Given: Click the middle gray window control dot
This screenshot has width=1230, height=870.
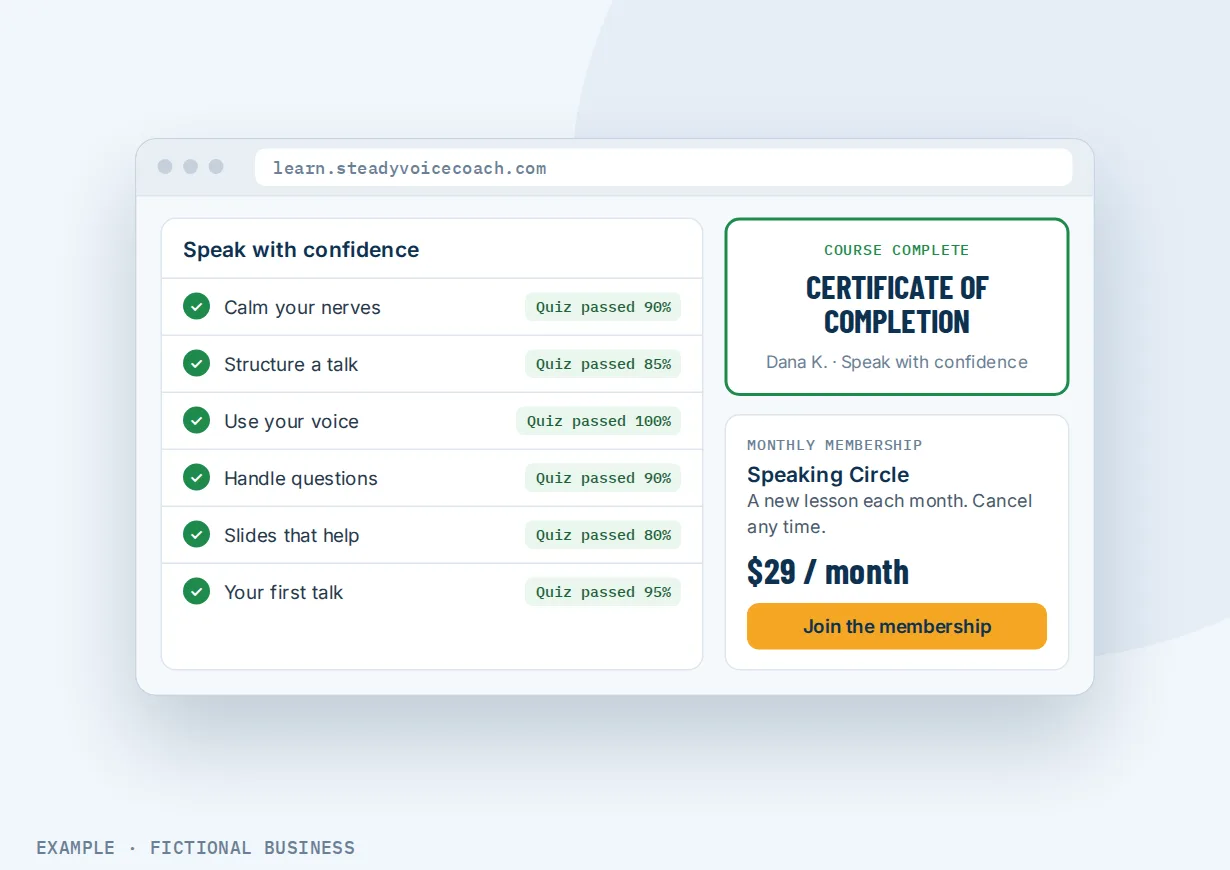Looking at the screenshot, I should point(190,167).
